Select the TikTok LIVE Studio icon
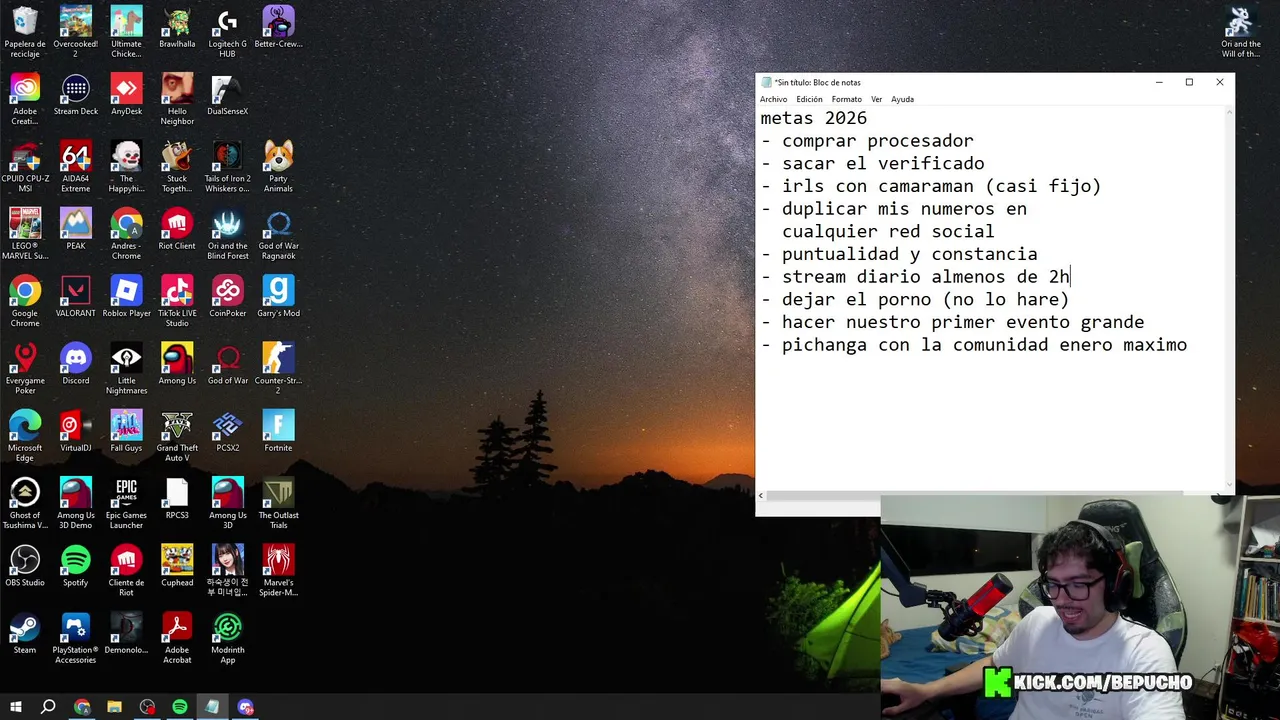 pos(177,302)
